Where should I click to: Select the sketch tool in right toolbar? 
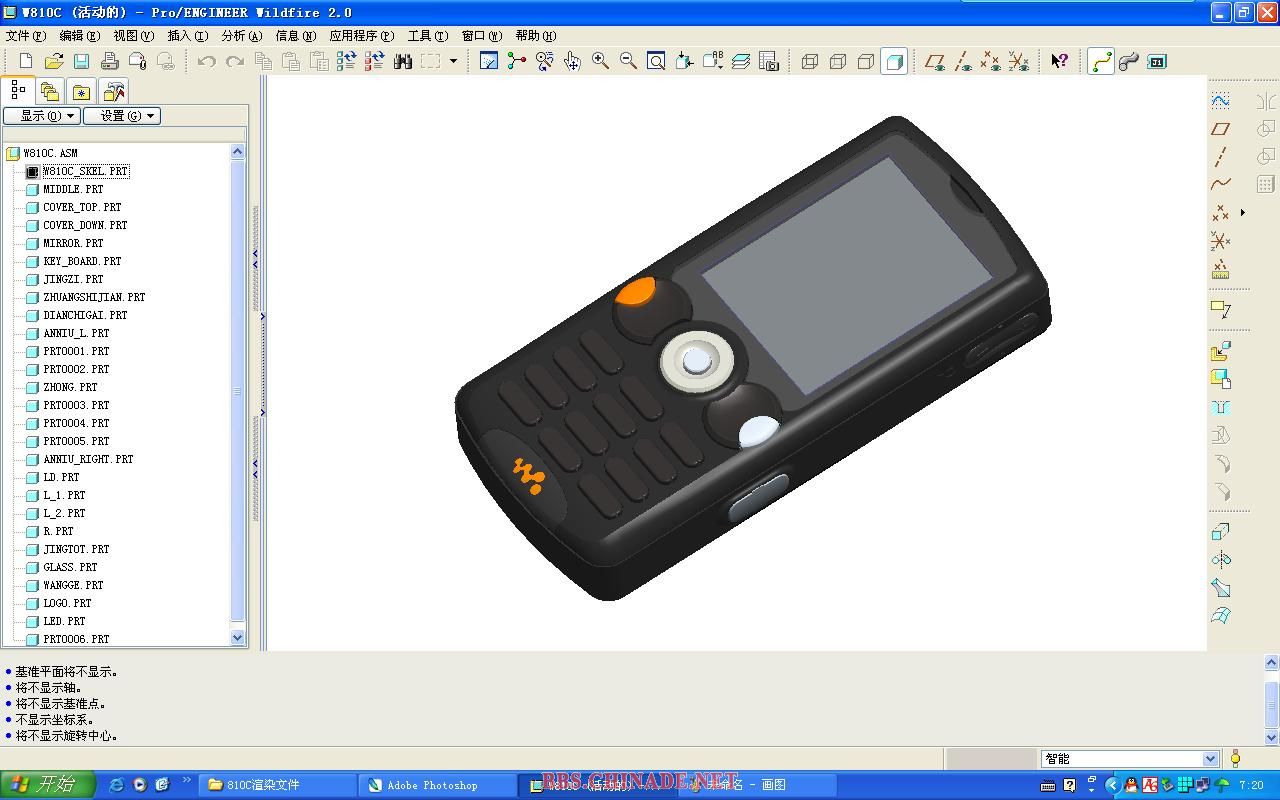[x=1221, y=100]
